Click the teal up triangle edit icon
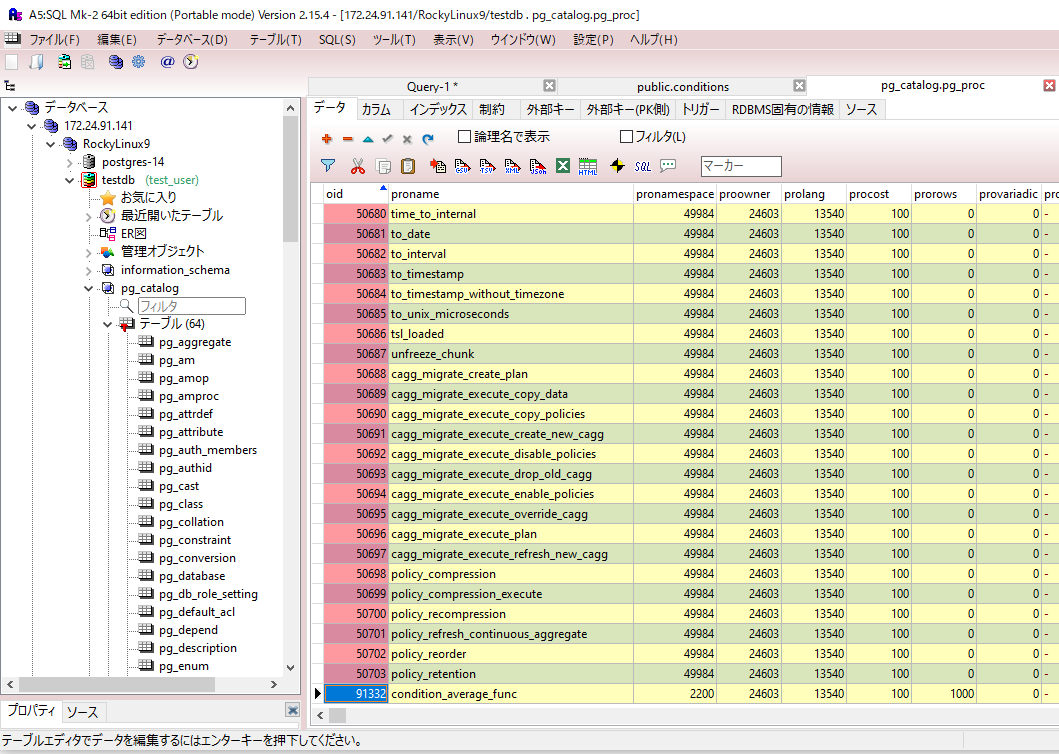 (368, 139)
